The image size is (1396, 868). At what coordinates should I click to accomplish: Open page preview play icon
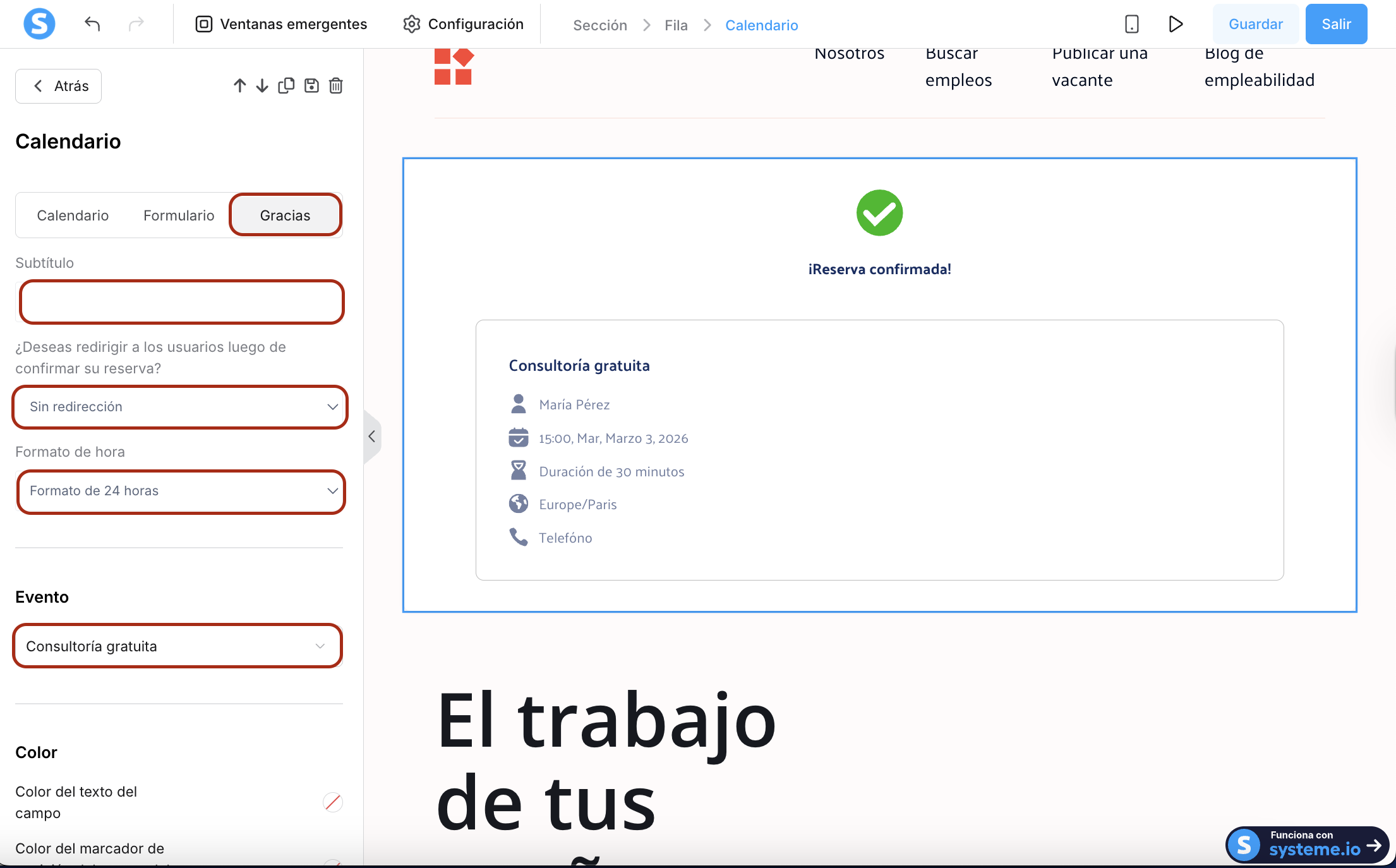(x=1175, y=24)
